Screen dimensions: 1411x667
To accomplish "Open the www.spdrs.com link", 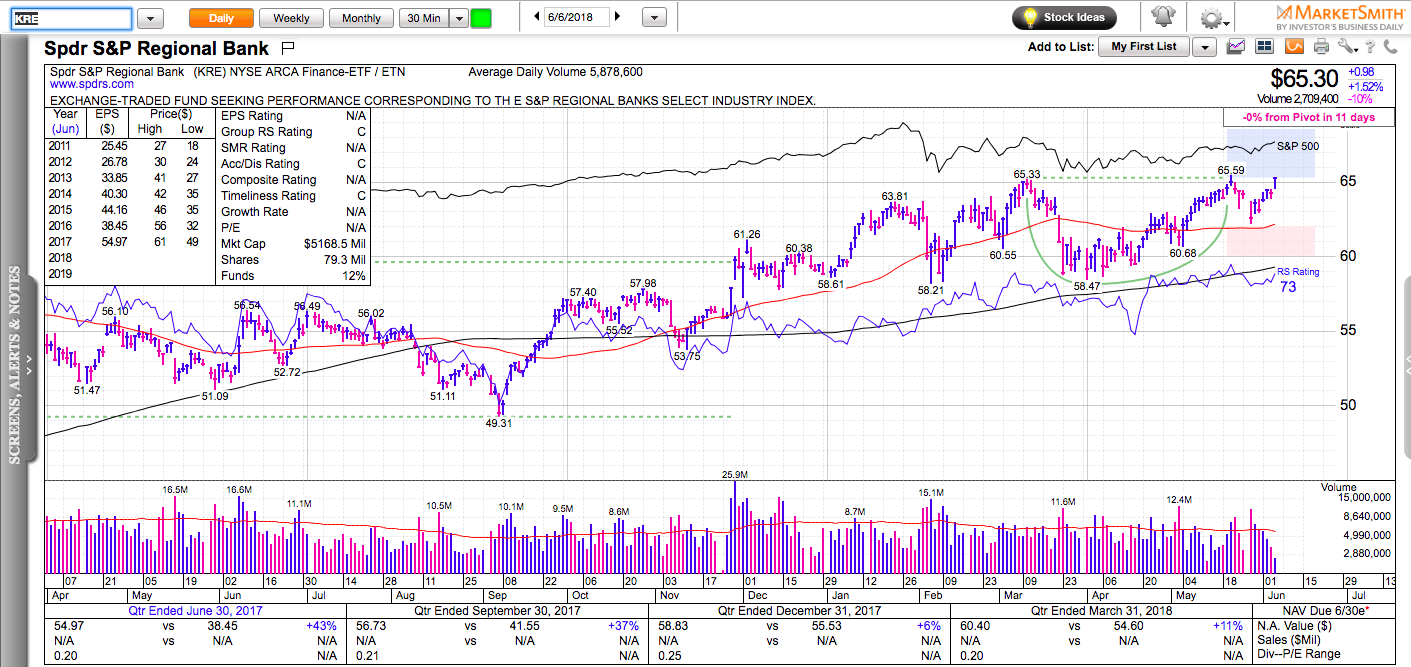I will [92, 85].
